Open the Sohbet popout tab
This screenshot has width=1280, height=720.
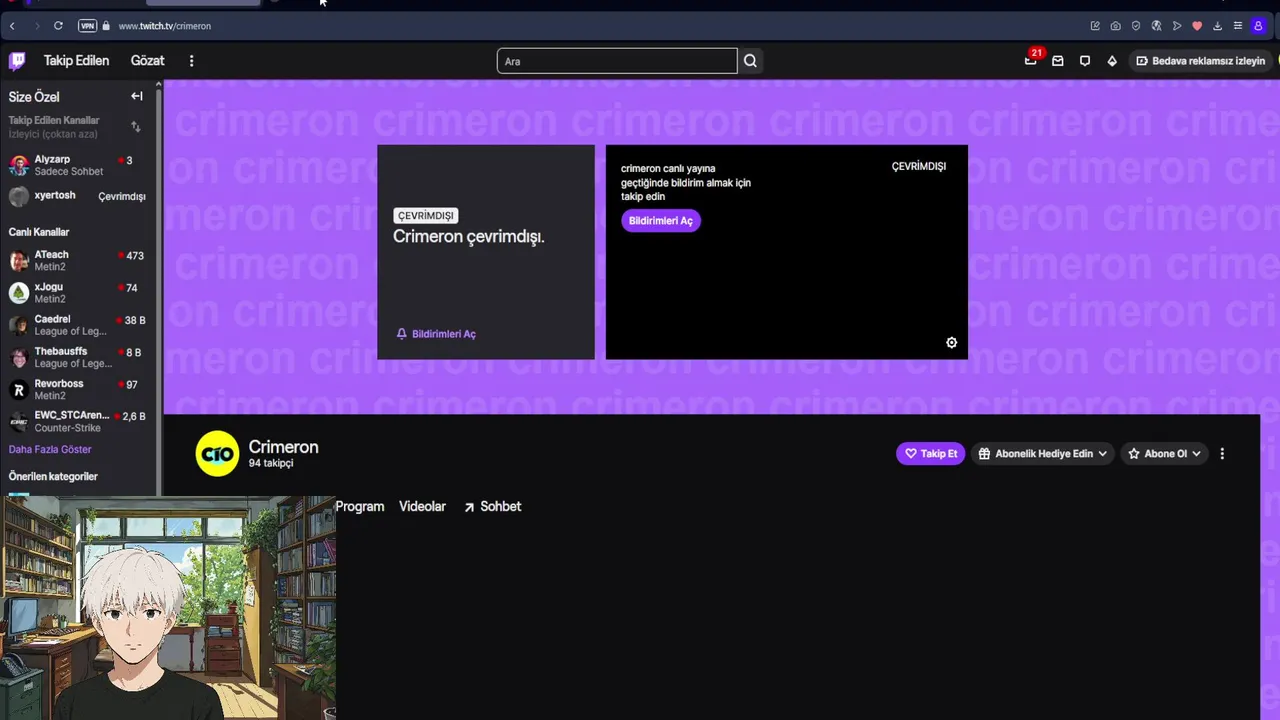[492, 507]
